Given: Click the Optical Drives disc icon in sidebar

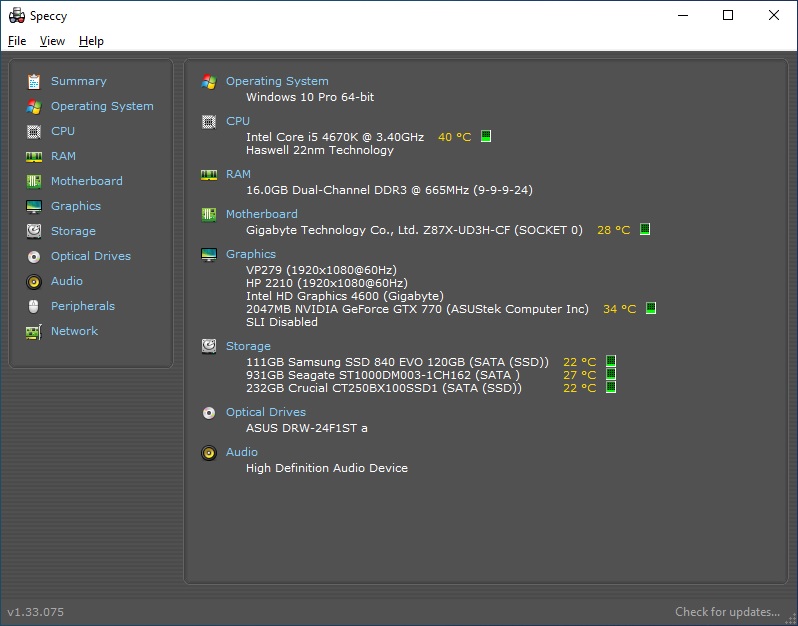Looking at the screenshot, I should pyautogui.click(x=34, y=257).
